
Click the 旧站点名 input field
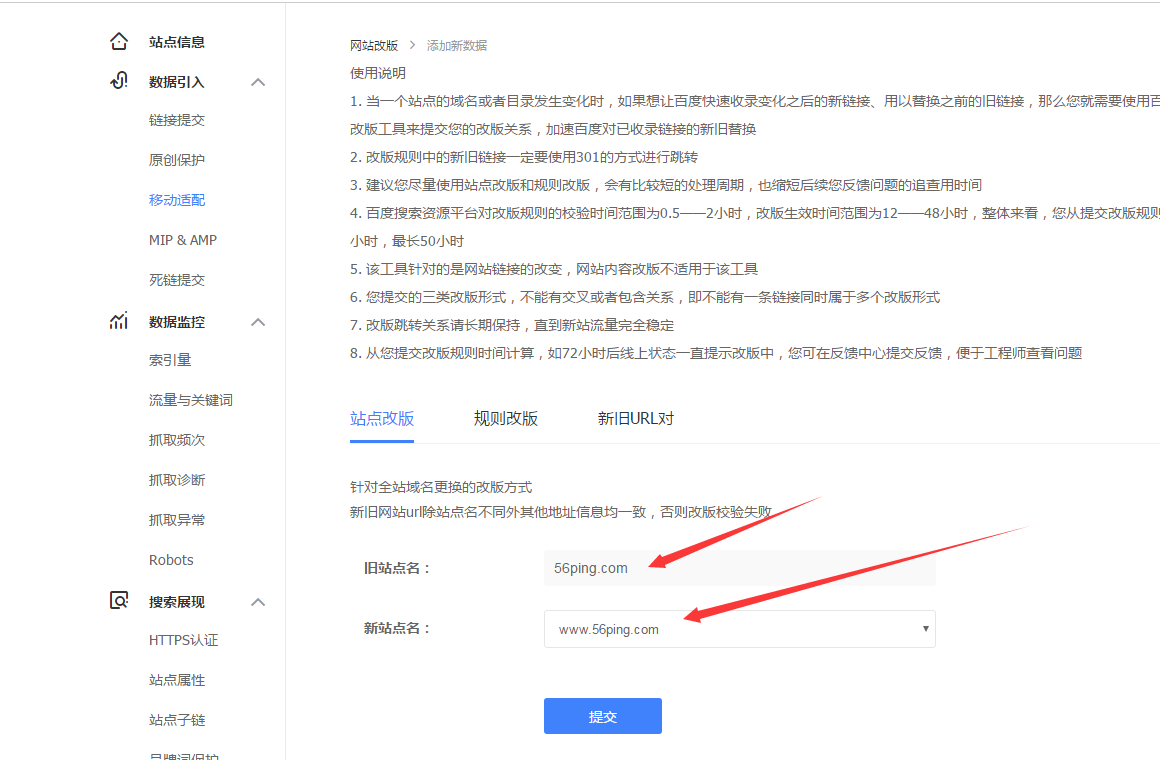pos(739,568)
